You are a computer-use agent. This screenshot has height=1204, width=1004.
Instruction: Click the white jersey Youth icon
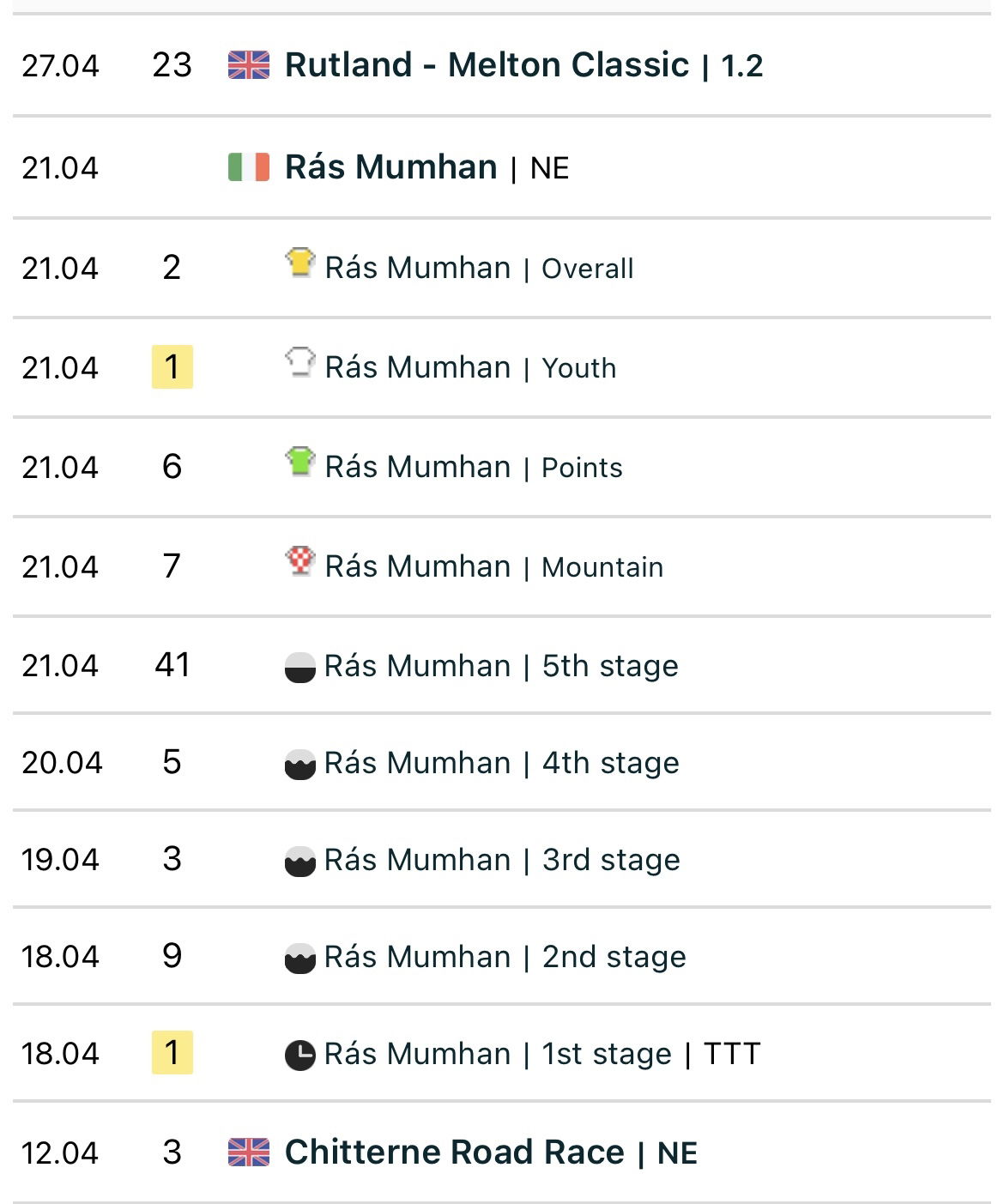click(300, 361)
